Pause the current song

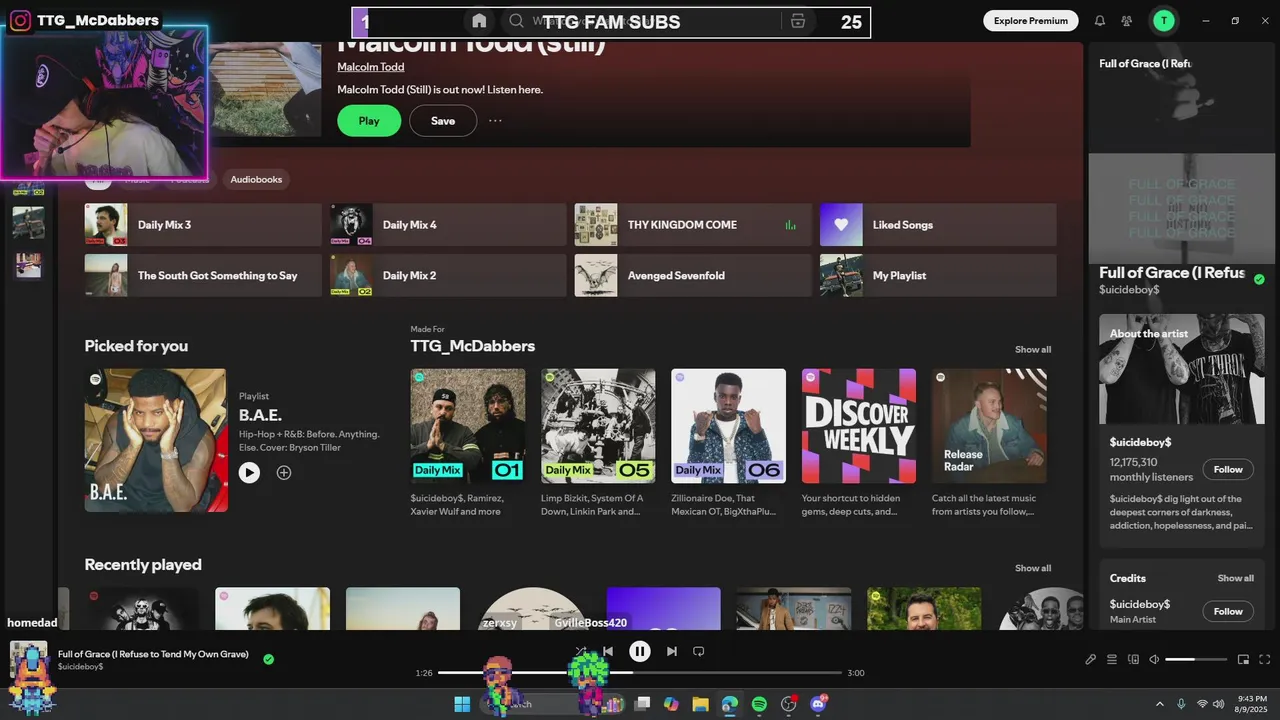(x=640, y=651)
